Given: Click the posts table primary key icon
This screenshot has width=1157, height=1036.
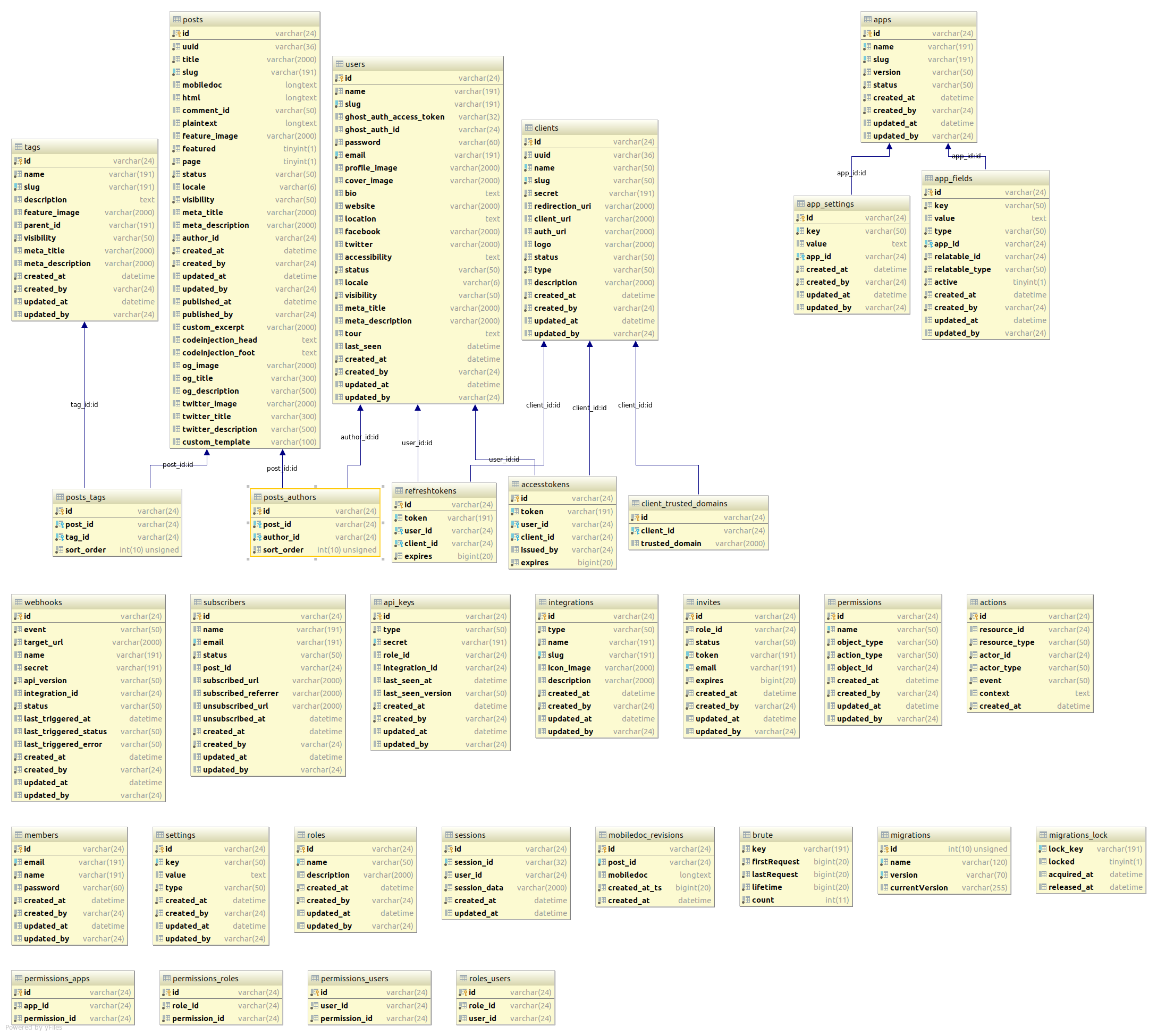Looking at the screenshot, I should (177, 33).
